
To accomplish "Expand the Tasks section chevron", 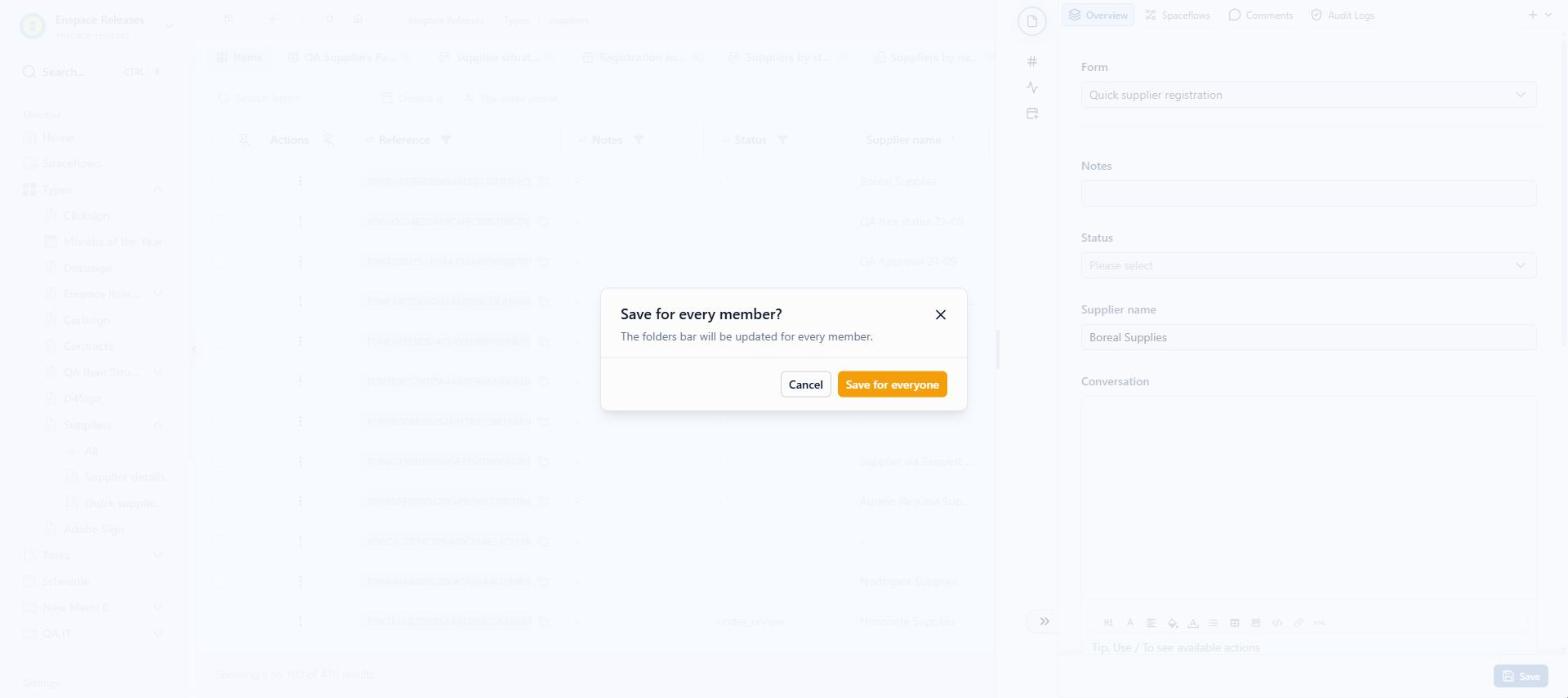I will 158,556.
